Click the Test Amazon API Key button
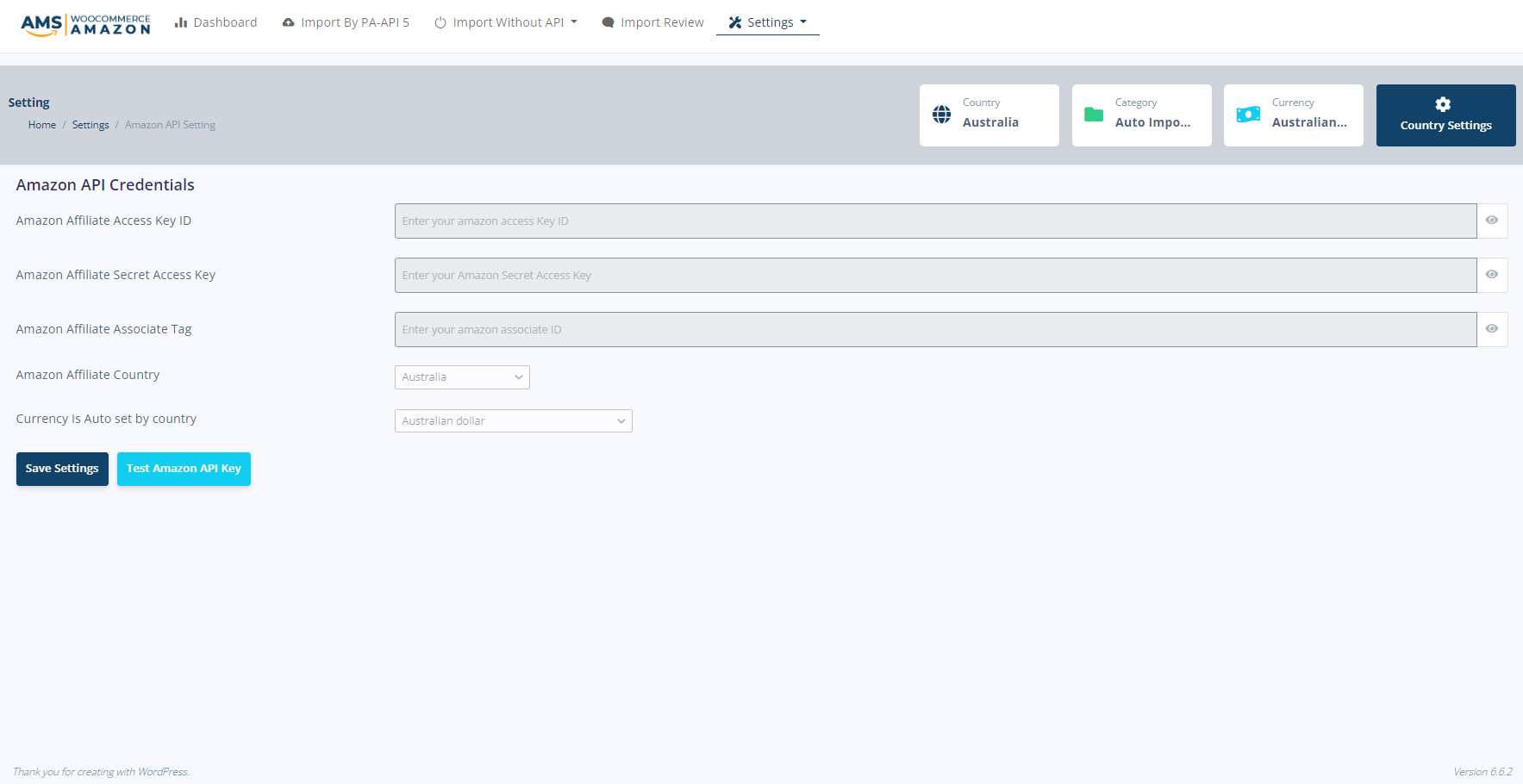The width and height of the screenshot is (1523, 784). click(x=184, y=469)
